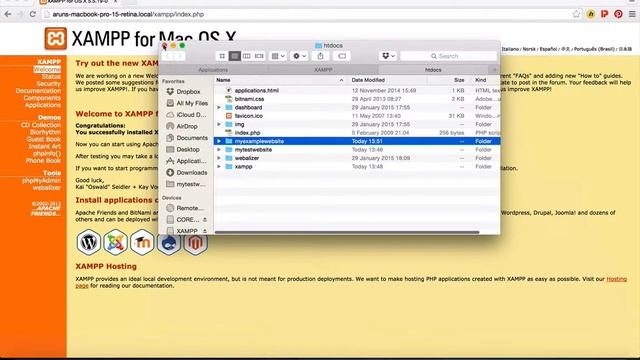
Task: Open Remote Disc under Devices
Action: pyautogui.click(x=185, y=208)
